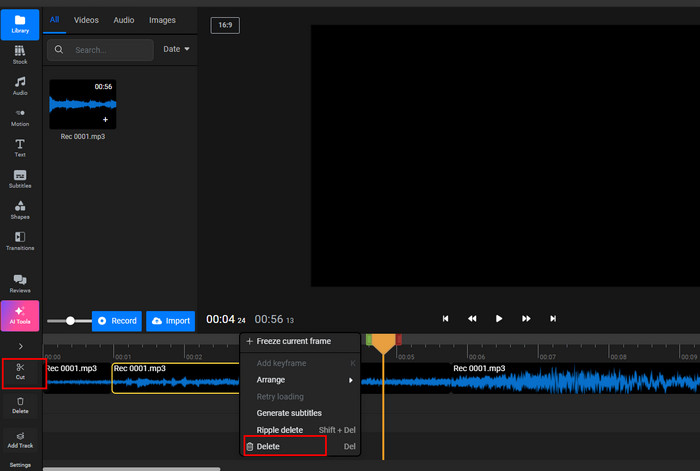700x471 pixels.
Task: Open the Subtitles panel
Action: (x=20, y=179)
